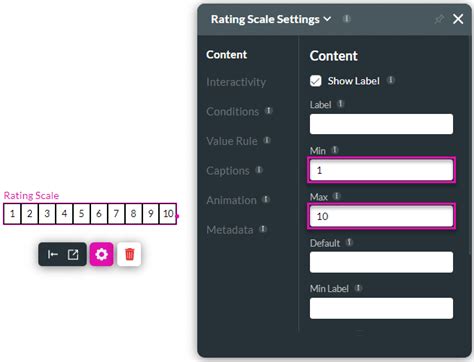Click into the Max input field
The width and height of the screenshot is (474, 362).
pyautogui.click(x=381, y=216)
